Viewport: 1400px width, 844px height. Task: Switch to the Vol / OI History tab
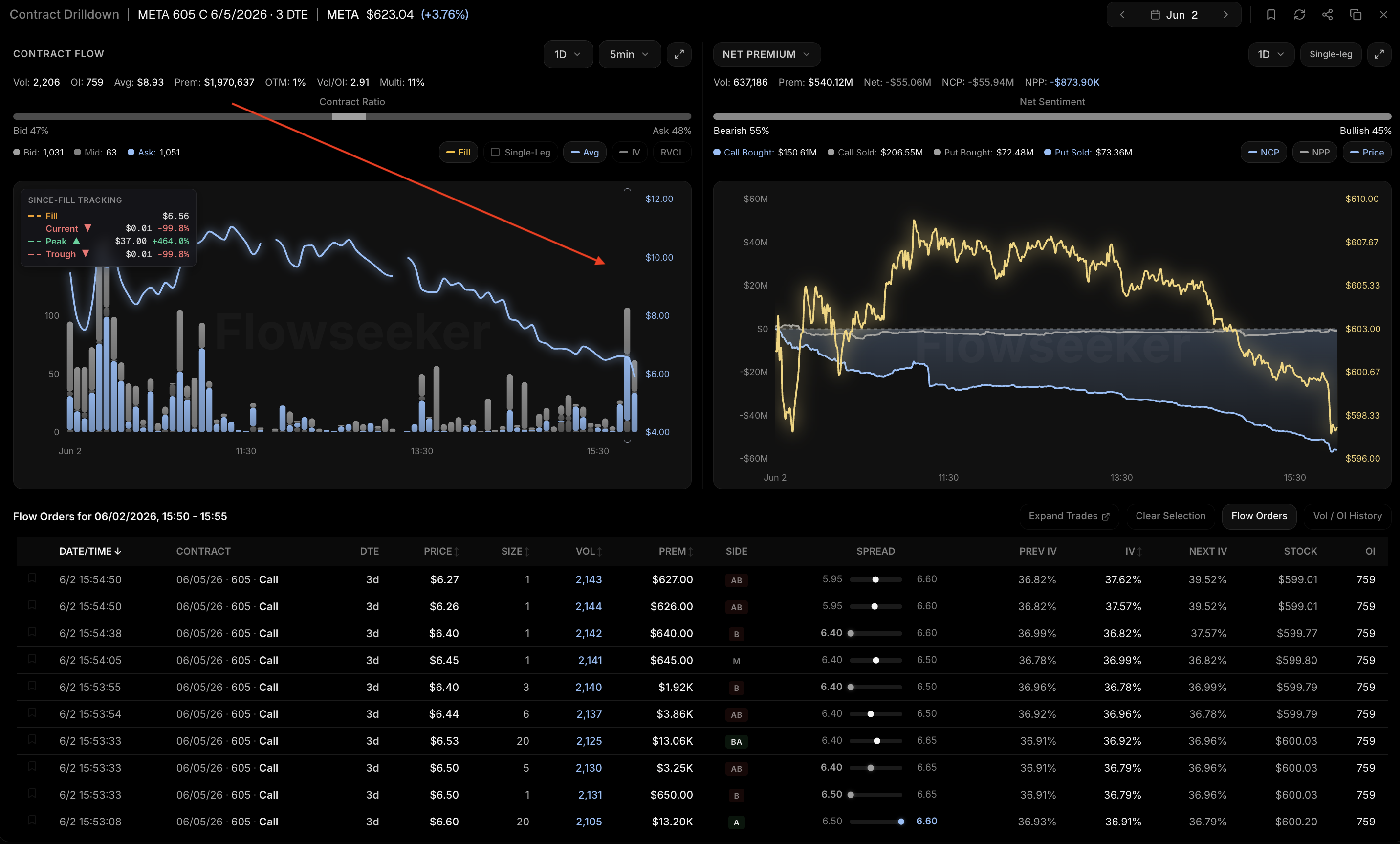1347,516
